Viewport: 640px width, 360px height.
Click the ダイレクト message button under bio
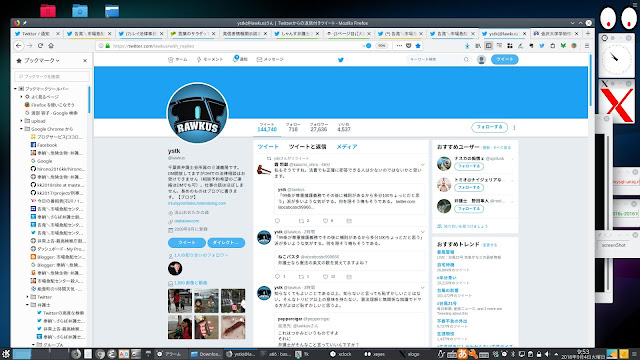click(x=226, y=242)
